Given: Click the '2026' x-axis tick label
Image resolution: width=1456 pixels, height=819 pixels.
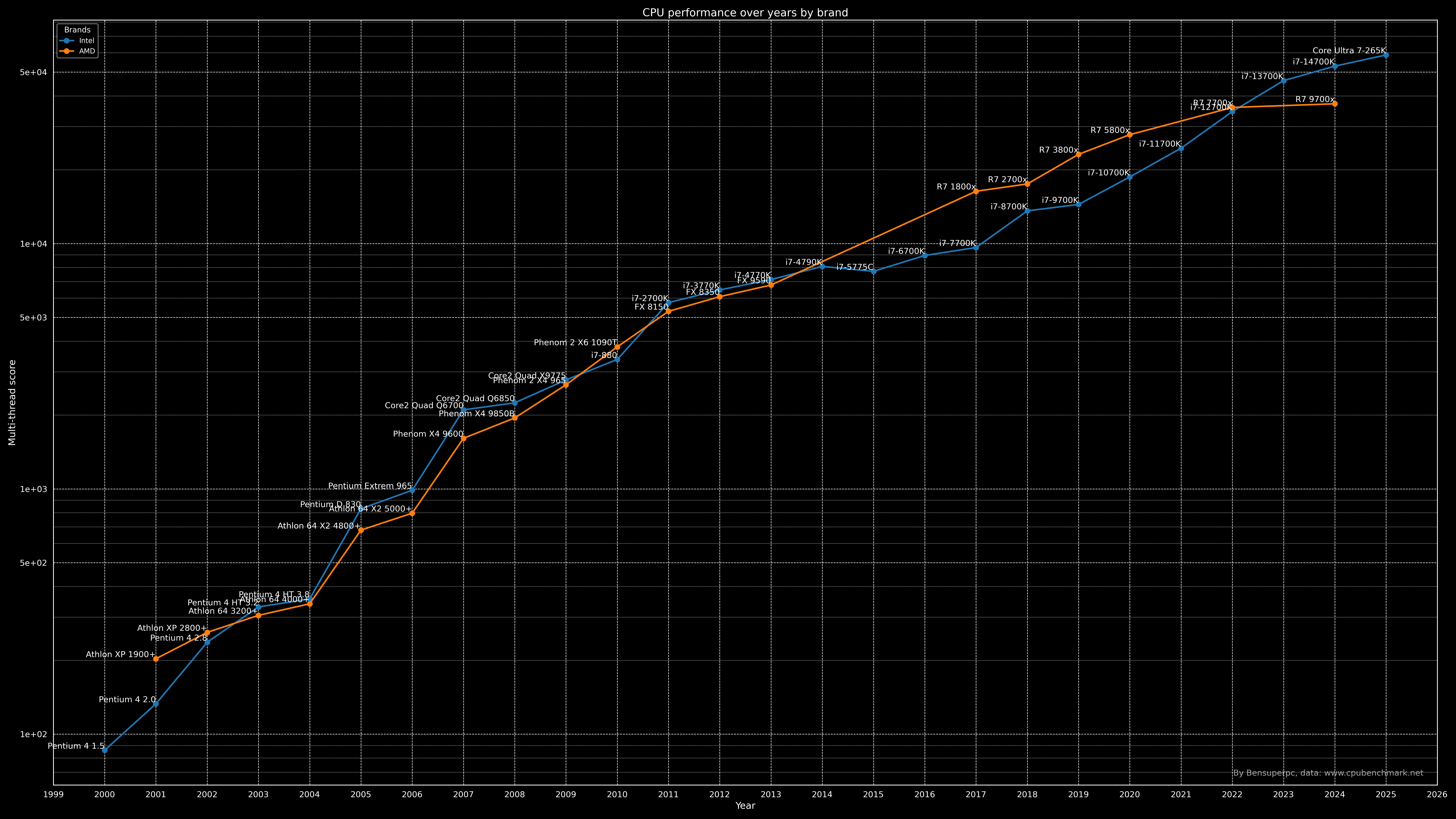Looking at the screenshot, I should pos(1437,795).
